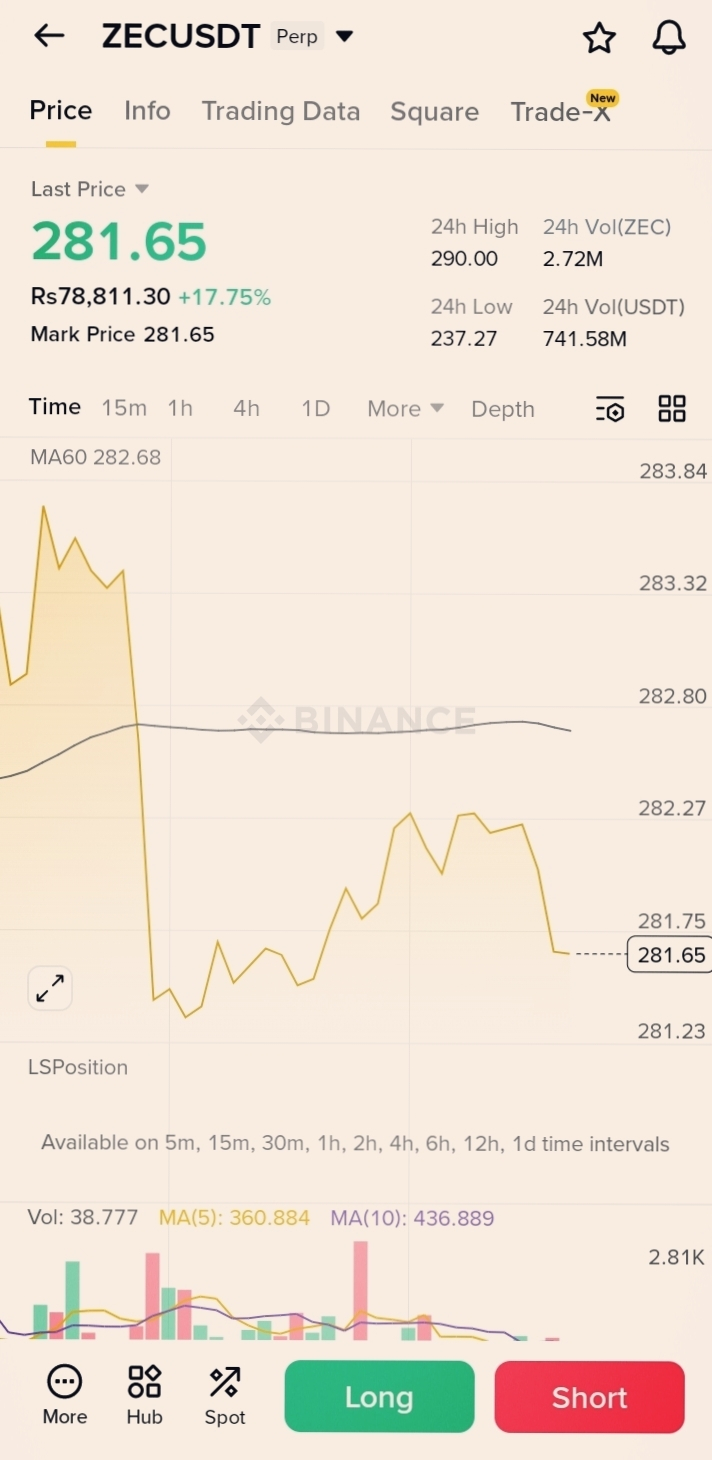Tap the green Long button
The height and width of the screenshot is (1460, 712).
tap(379, 1397)
